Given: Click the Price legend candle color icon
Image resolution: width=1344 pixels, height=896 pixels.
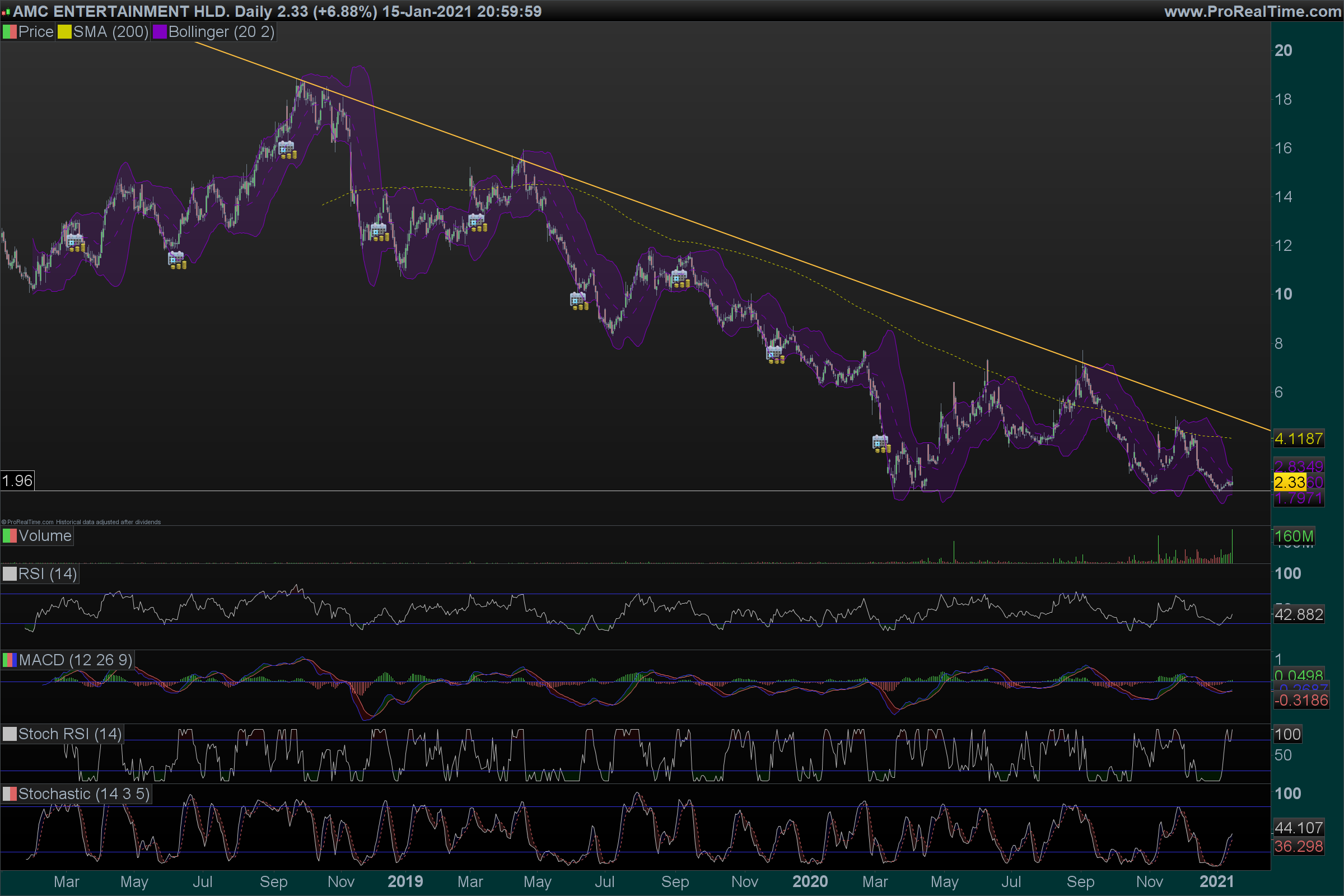Looking at the screenshot, I should pyautogui.click(x=9, y=32).
